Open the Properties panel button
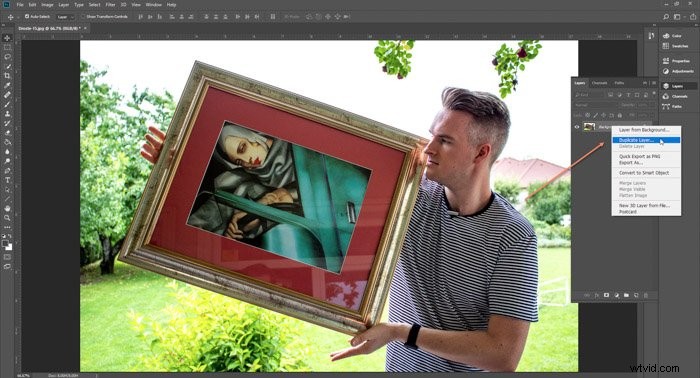 676,61
